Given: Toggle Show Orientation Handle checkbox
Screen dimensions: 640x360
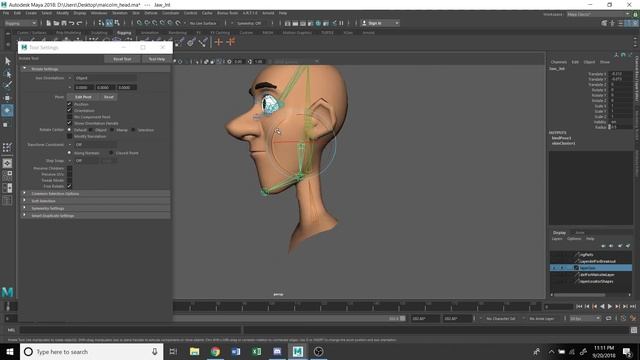Looking at the screenshot, I should pos(69,123).
